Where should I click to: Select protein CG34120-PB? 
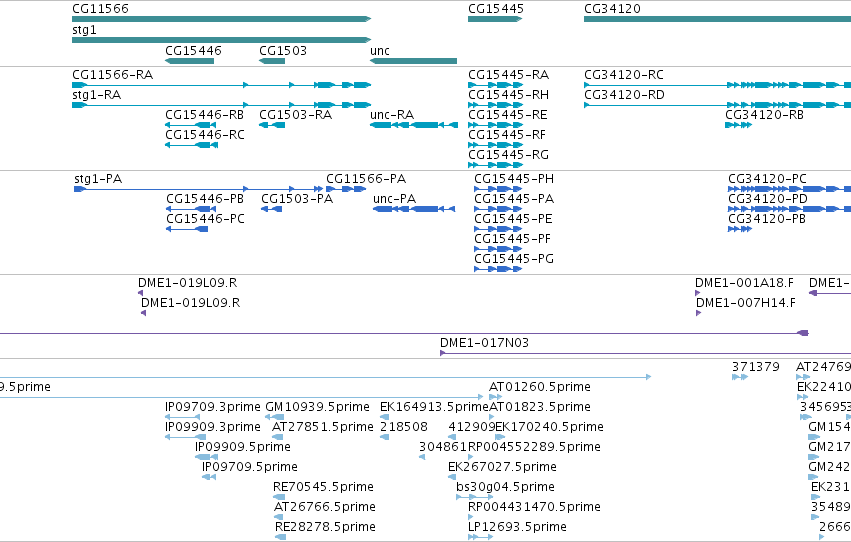click(x=740, y=229)
